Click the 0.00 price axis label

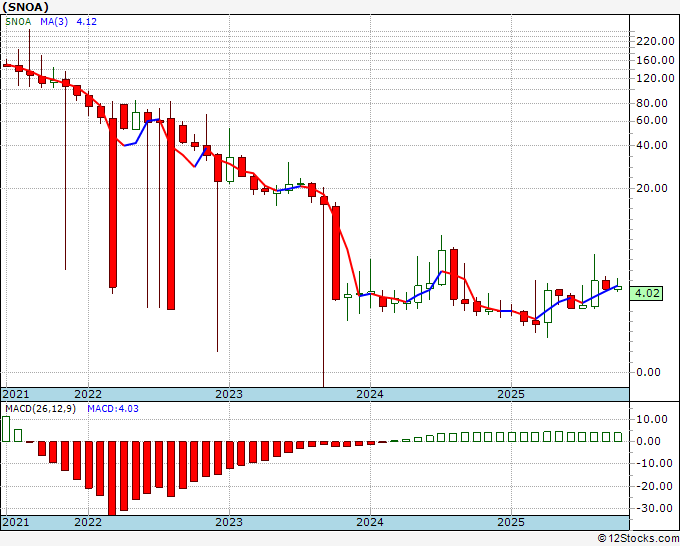[x=648, y=372]
